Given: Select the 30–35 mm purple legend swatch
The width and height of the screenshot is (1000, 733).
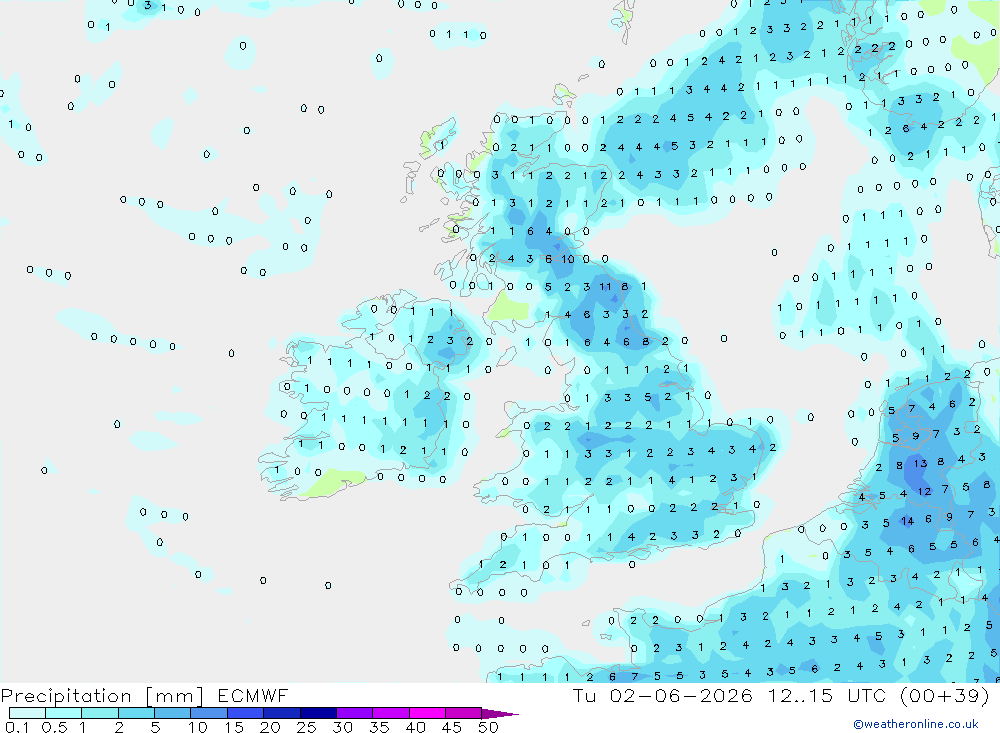Looking at the screenshot, I should coord(354,713).
